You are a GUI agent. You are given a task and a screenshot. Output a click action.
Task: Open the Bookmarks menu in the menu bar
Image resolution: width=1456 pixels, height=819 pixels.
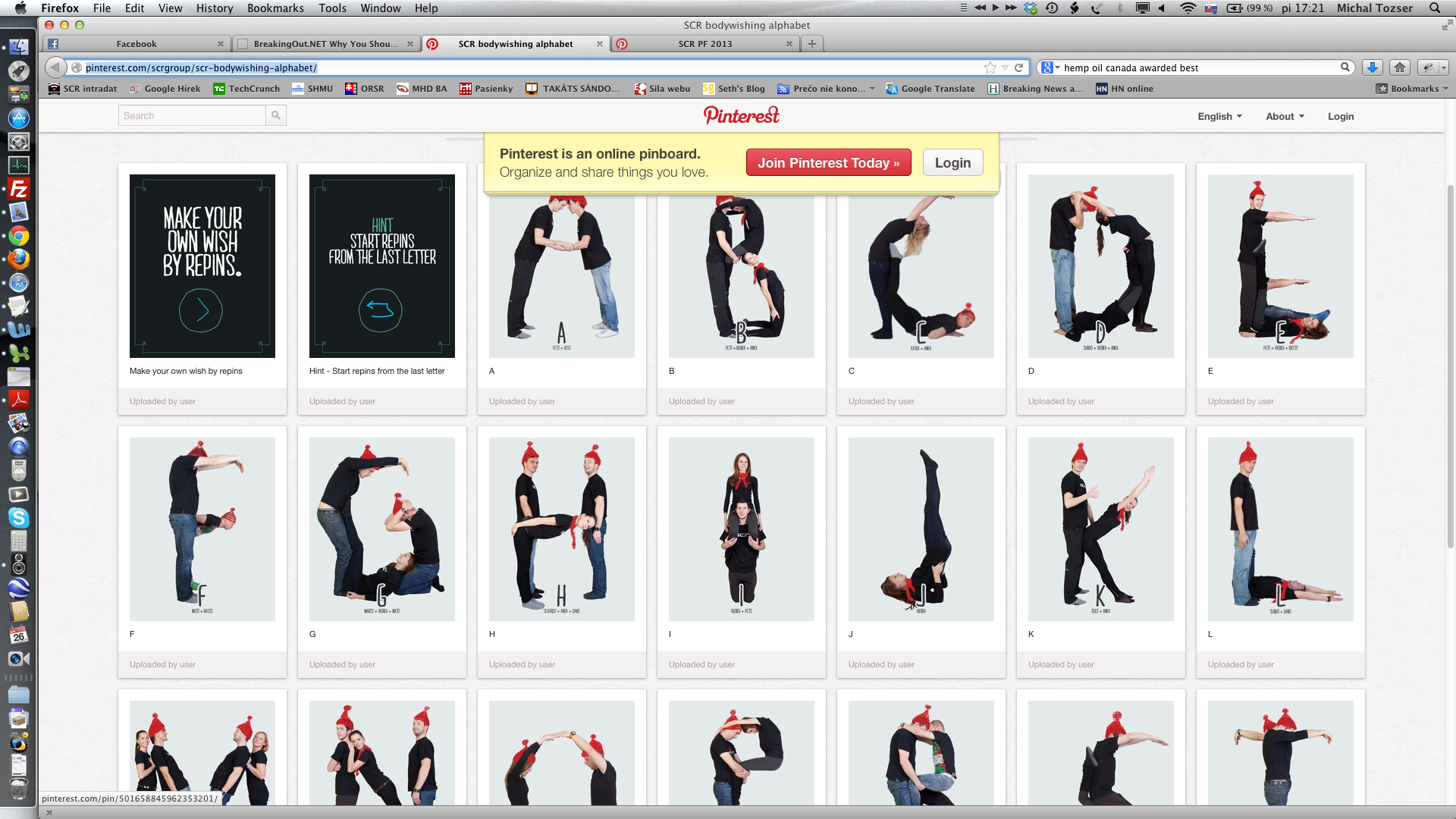coord(275,8)
